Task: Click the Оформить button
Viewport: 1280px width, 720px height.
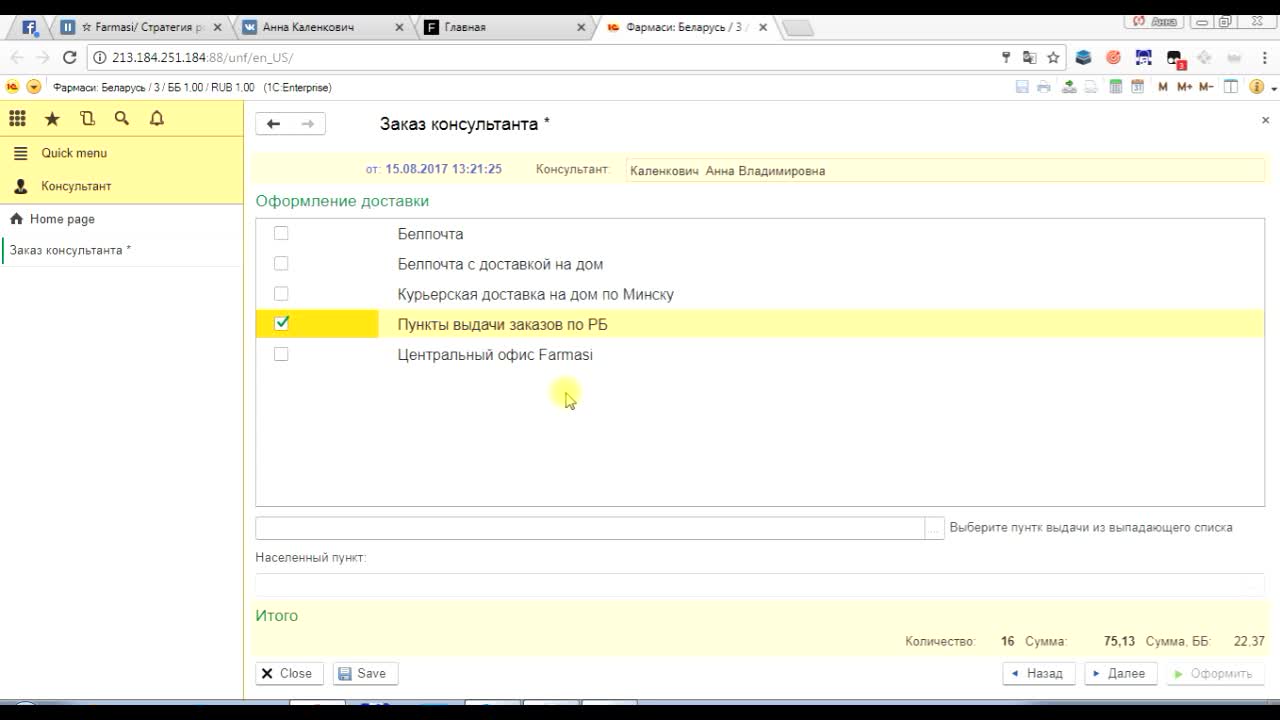Action: pos(1216,673)
